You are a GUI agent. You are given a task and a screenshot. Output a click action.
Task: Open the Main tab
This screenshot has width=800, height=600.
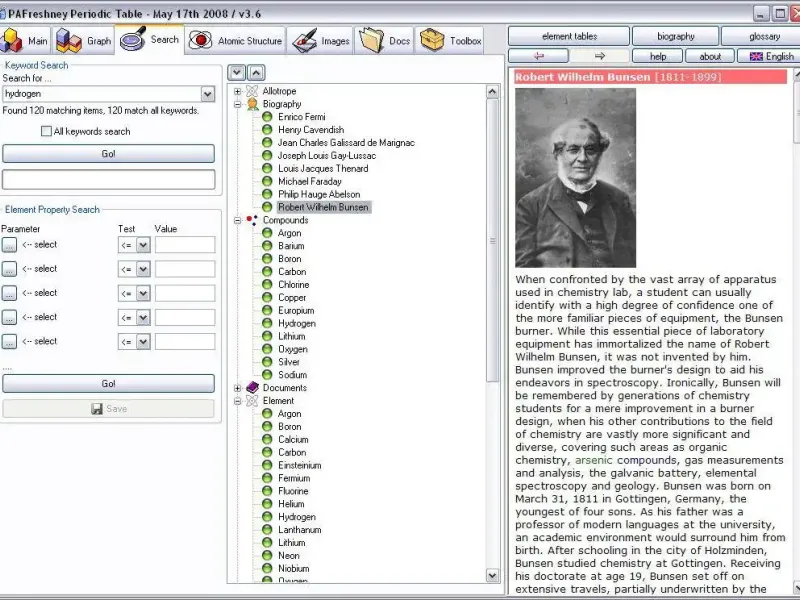pyautogui.click(x=25, y=40)
